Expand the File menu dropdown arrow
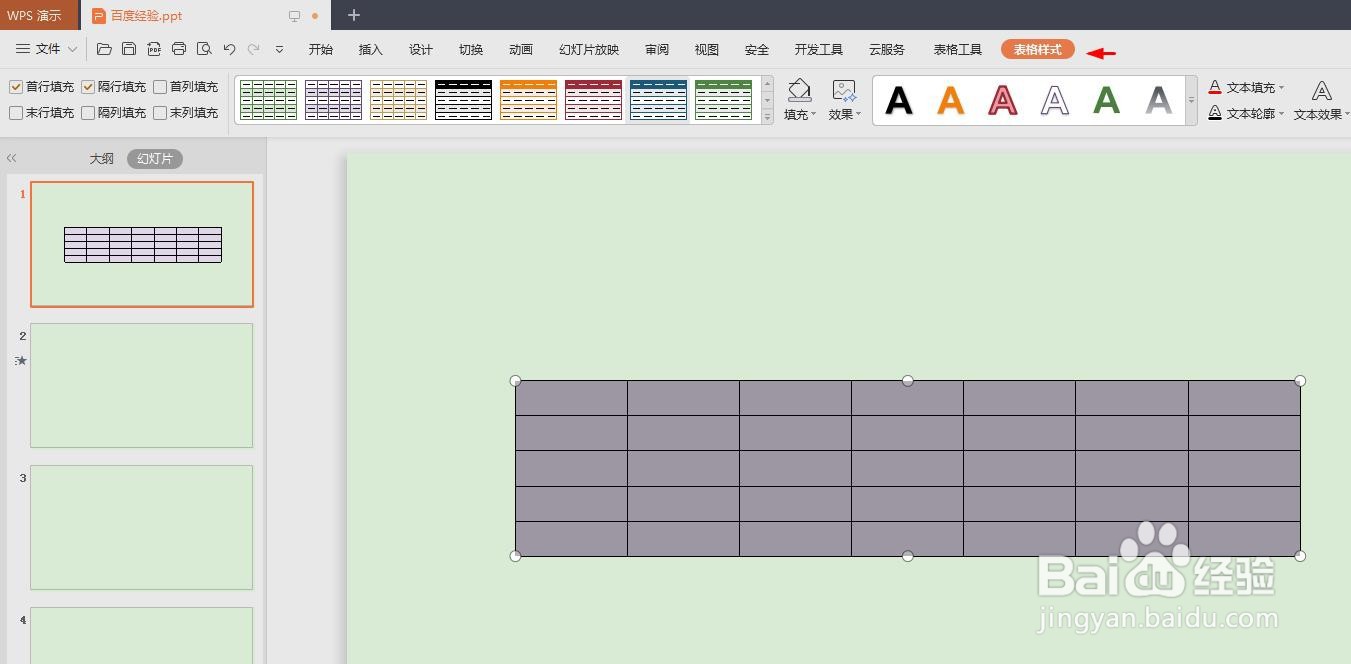The width and height of the screenshot is (1351, 664). (x=72, y=49)
